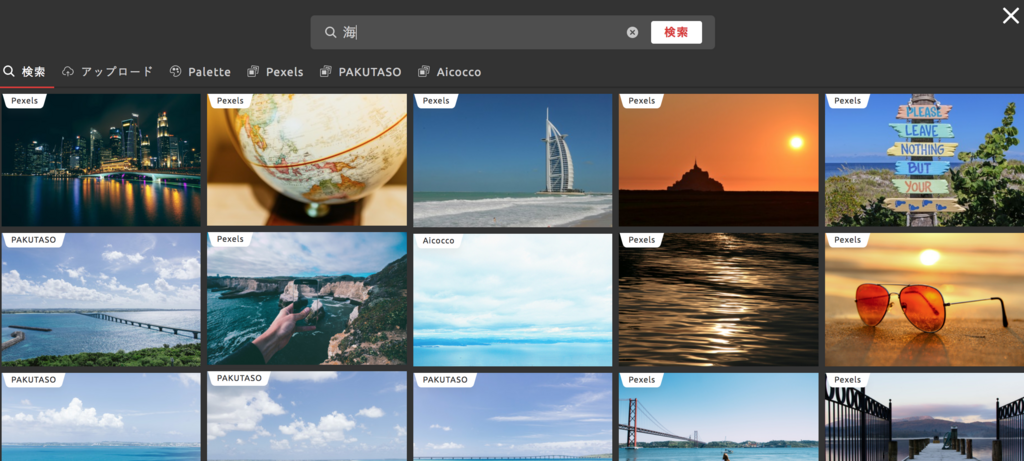Click the magnifier icon in search field

[330, 32]
